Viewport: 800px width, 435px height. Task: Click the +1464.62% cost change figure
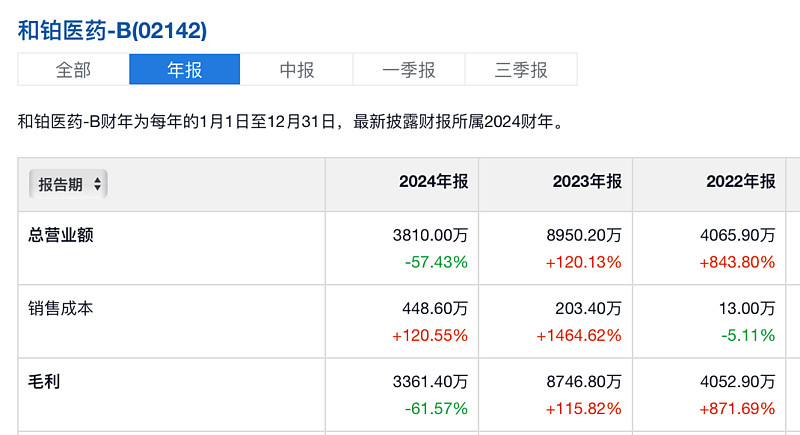click(578, 336)
